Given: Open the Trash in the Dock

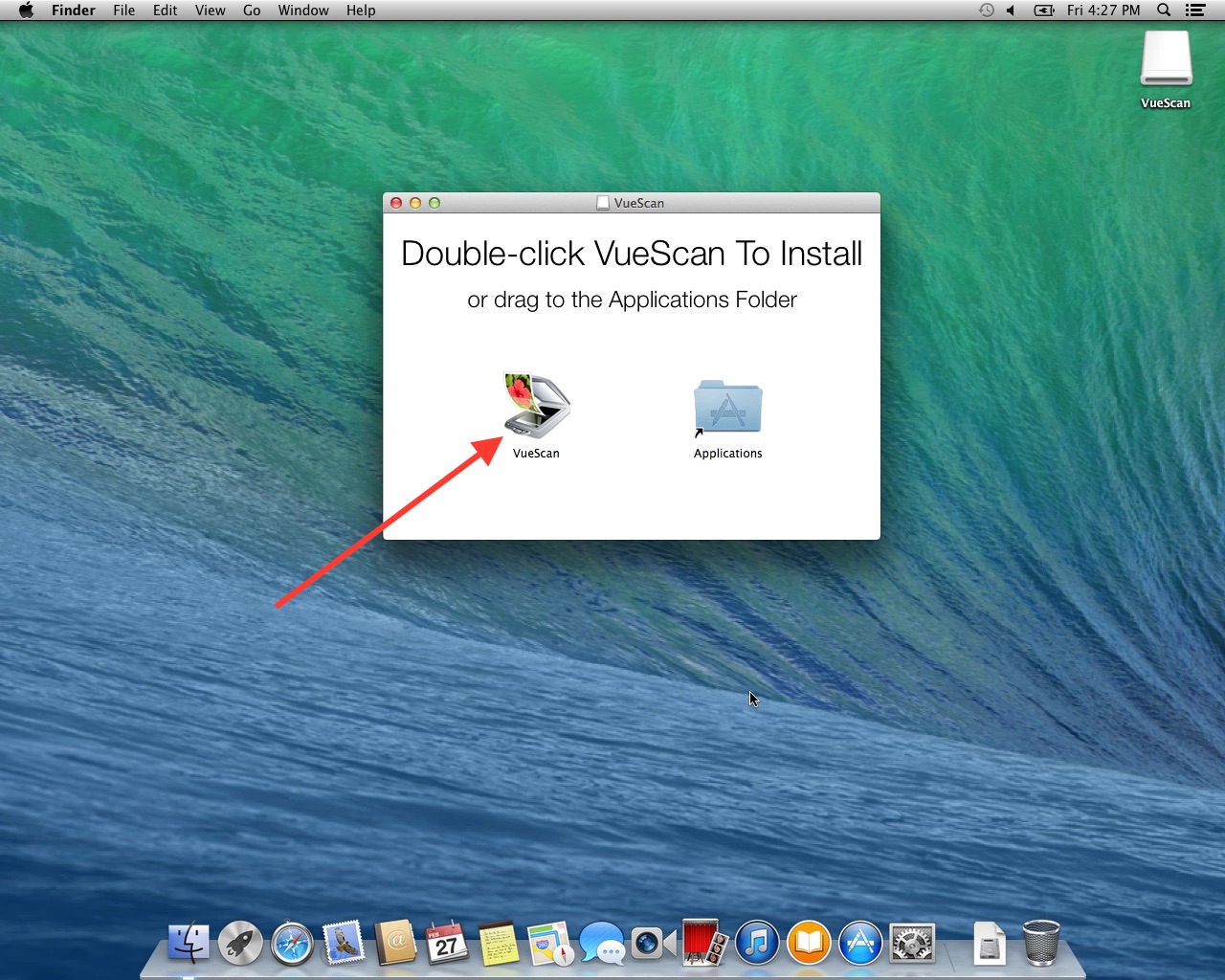Looking at the screenshot, I should pyautogui.click(x=1041, y=943).
